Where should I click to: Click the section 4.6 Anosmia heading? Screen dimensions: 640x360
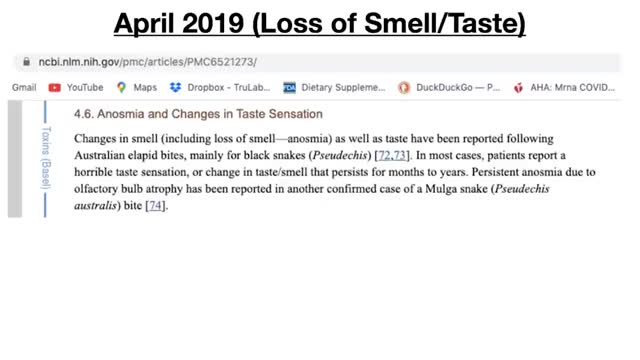(198, 114)
